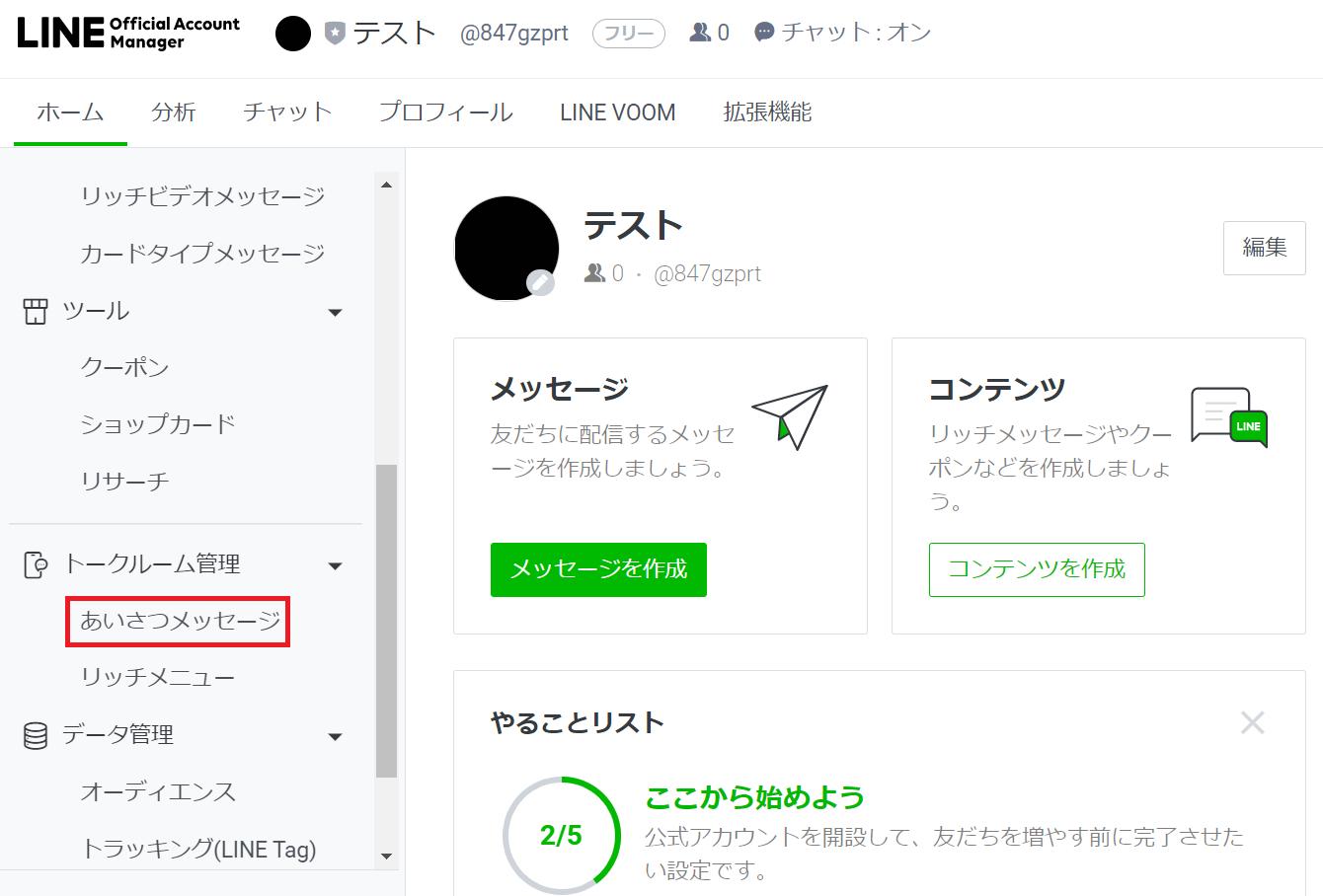1323x896 pixels.
Task: Collapse the データ管理 section arrow
Action: pos(335,737)
